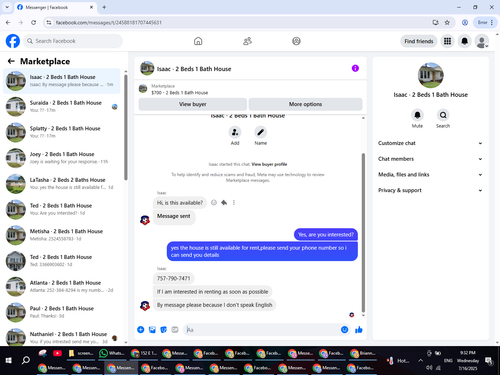Image resolution: width=500 pixels, height=375 pixels.
Task: Reload the browser page
Action: pos(33,22)
